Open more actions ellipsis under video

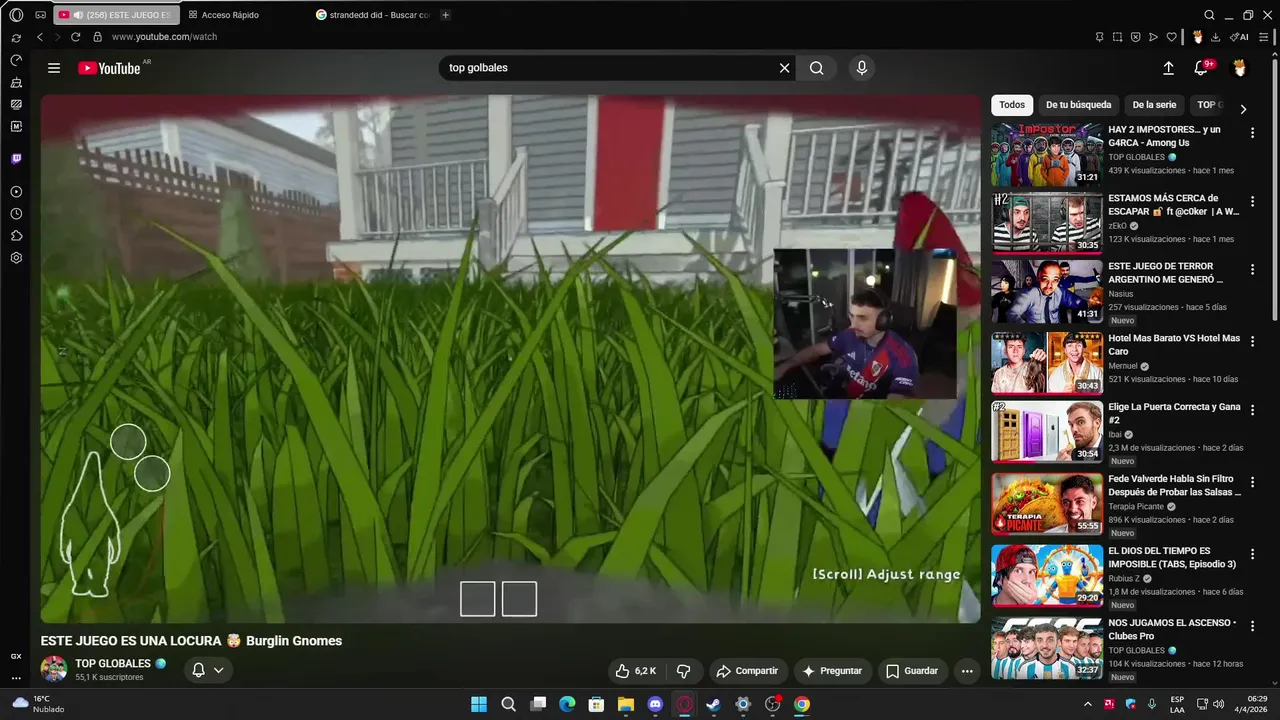[967, 671]
